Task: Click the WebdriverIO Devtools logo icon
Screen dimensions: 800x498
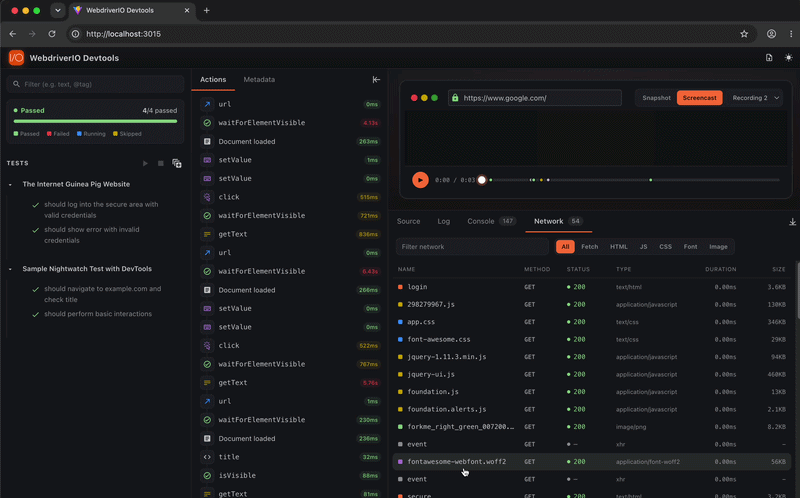Action: pyautogui.click(x=16, y=58)
